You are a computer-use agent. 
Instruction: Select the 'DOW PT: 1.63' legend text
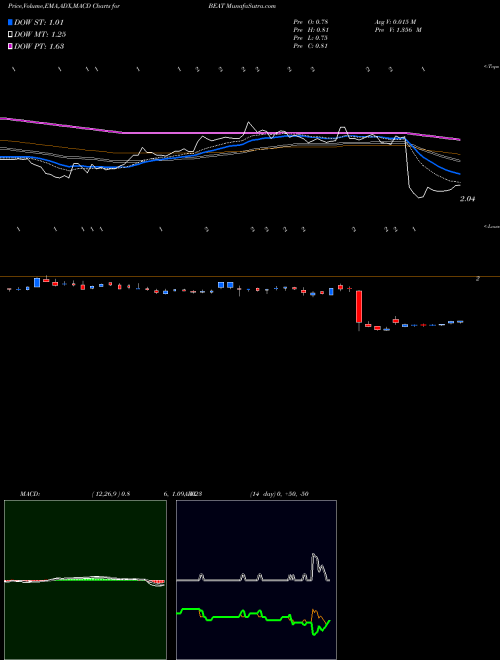pyautogui.click(x=39, y=46)
